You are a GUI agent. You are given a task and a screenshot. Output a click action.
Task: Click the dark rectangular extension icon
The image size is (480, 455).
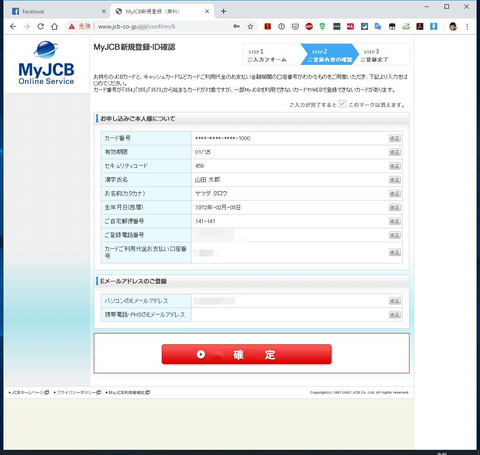337,27
